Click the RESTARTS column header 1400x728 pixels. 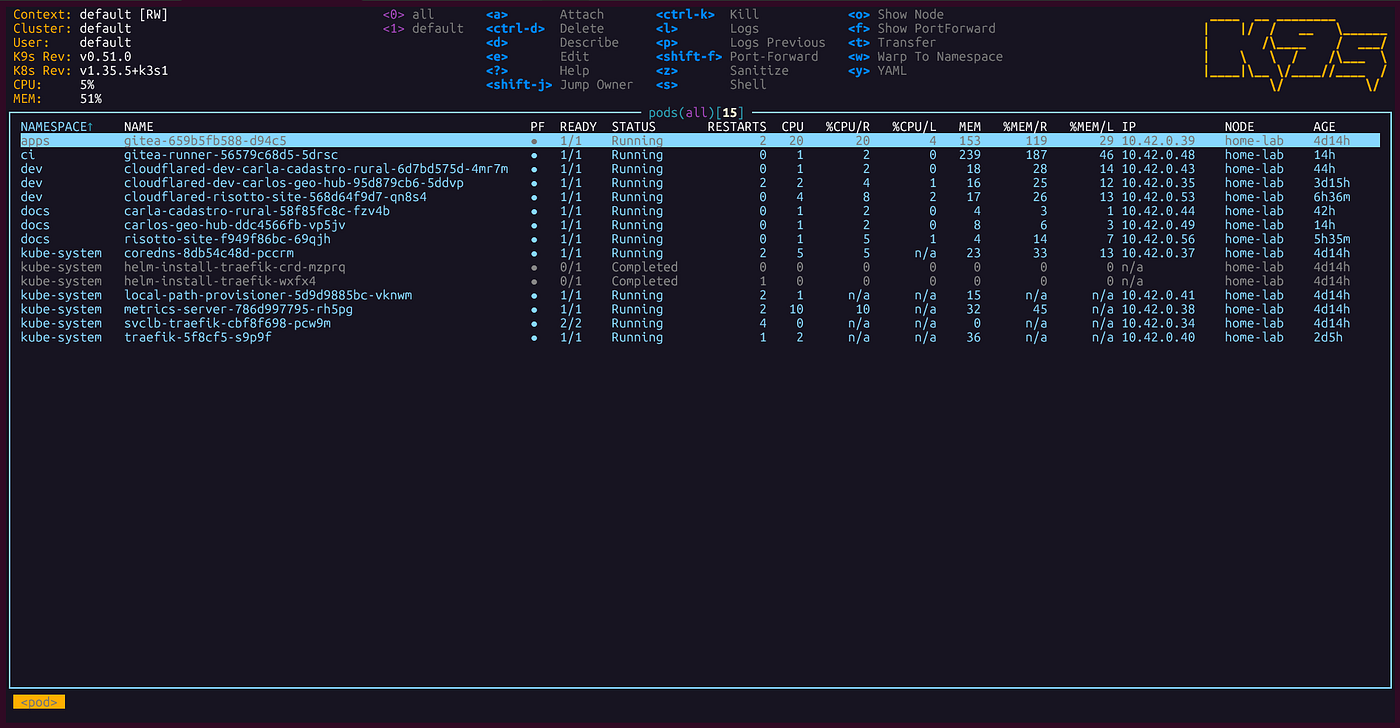coord(737,127)
